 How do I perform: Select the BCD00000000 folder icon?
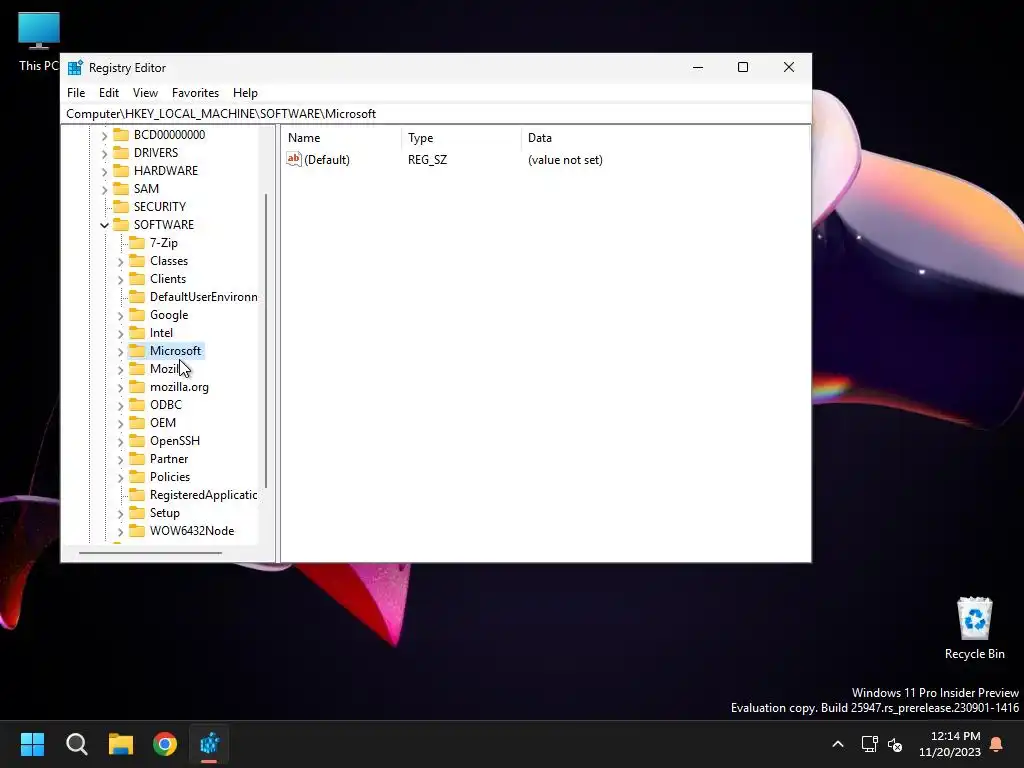[121, 135]
